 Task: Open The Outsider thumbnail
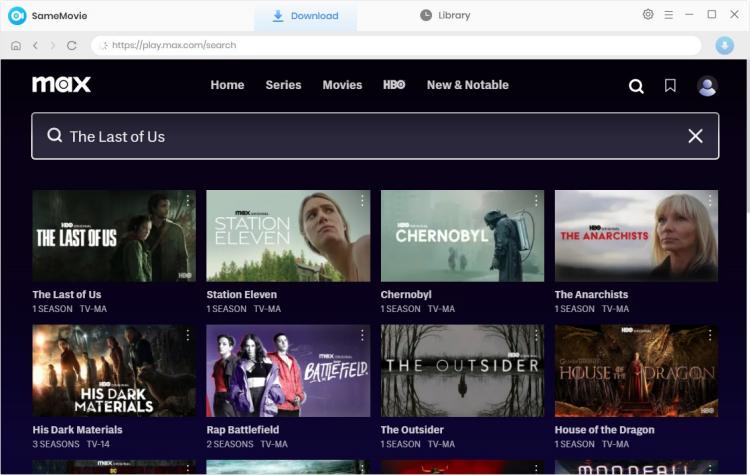pos(462,371)
